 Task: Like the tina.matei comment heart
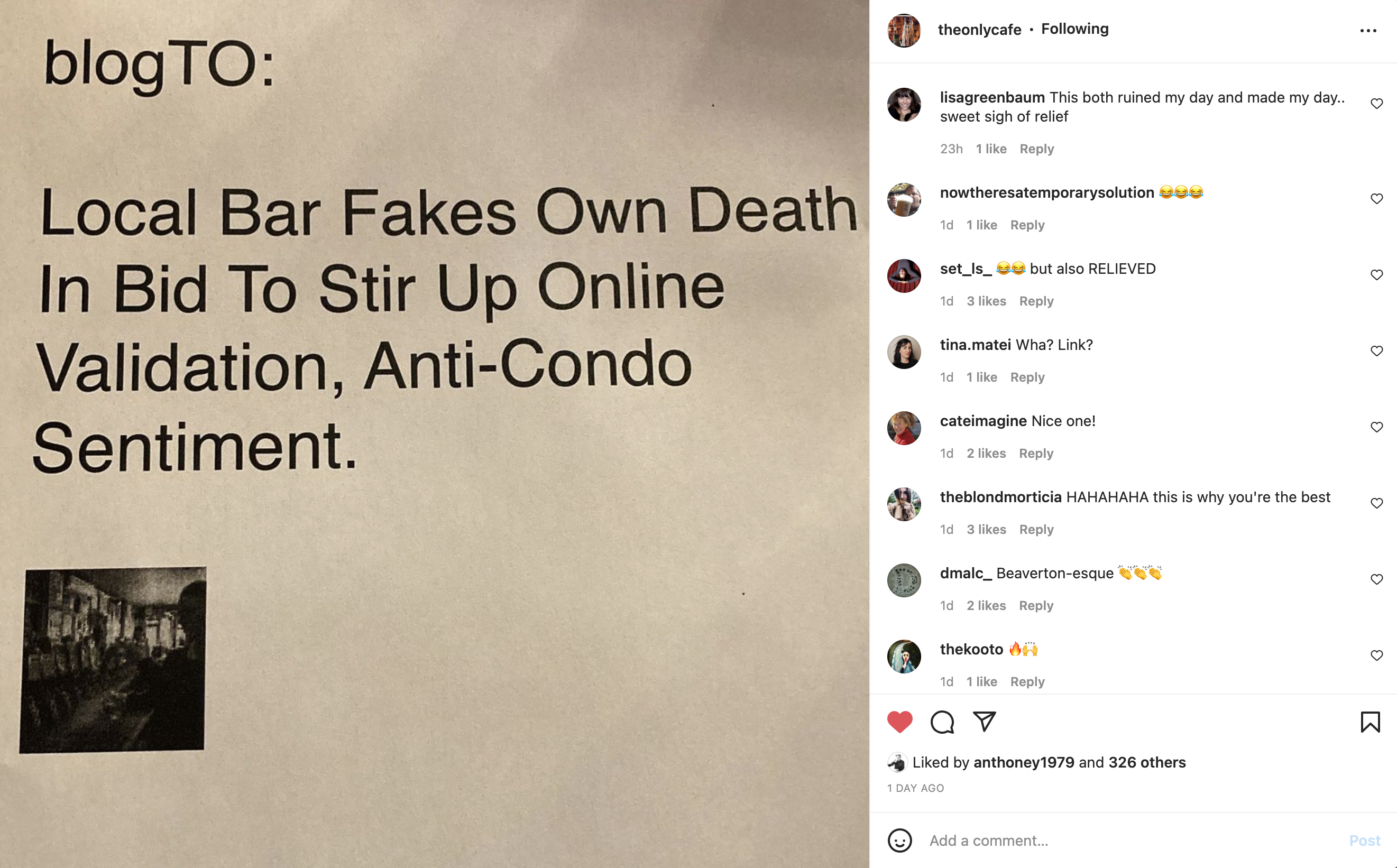coord(1376,352)
